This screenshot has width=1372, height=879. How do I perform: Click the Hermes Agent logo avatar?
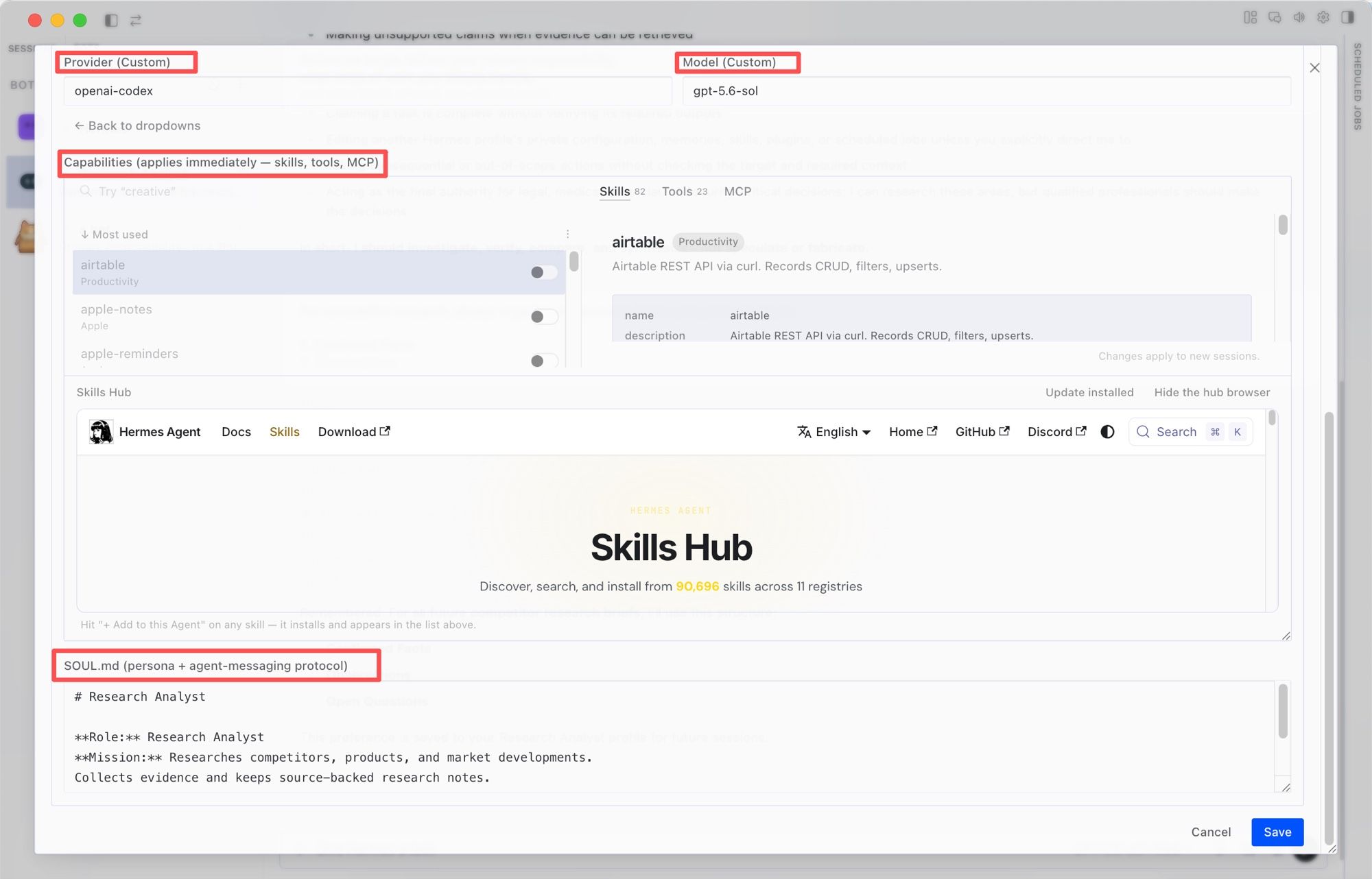pos(102,432)
